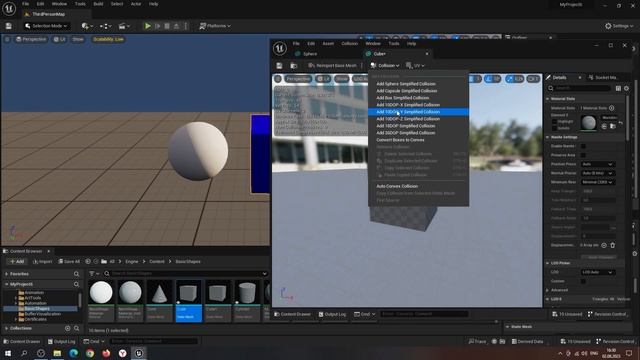The height and width of the screenshot is (360, 640).
Task: Toggle the Preserve Area checkbox
Action: 583,155
